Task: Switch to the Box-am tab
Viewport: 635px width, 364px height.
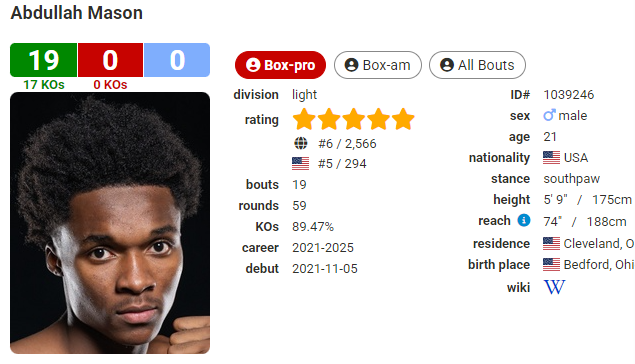Action: coord(377,65)
